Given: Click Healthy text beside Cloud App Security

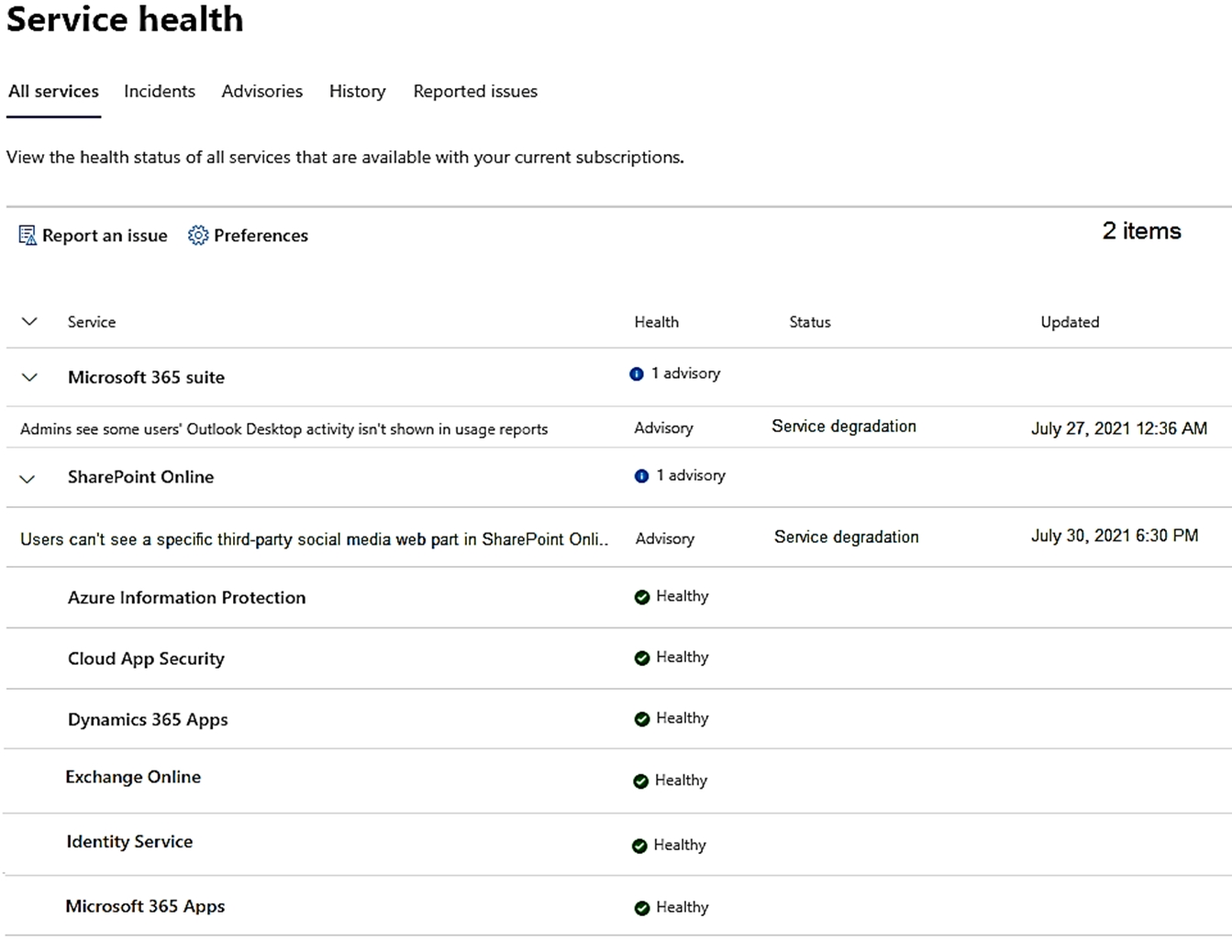Looking at the screenshot, I should [683, 658].
